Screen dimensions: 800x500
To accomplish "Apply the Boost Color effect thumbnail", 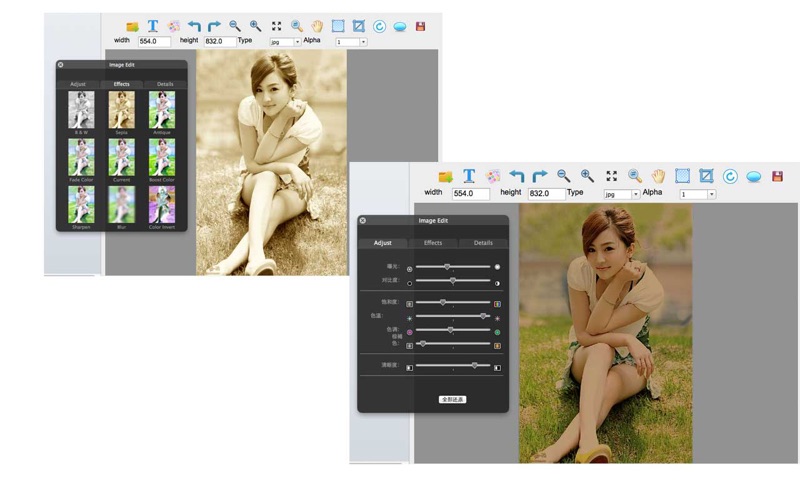I will tap(162, 157).
